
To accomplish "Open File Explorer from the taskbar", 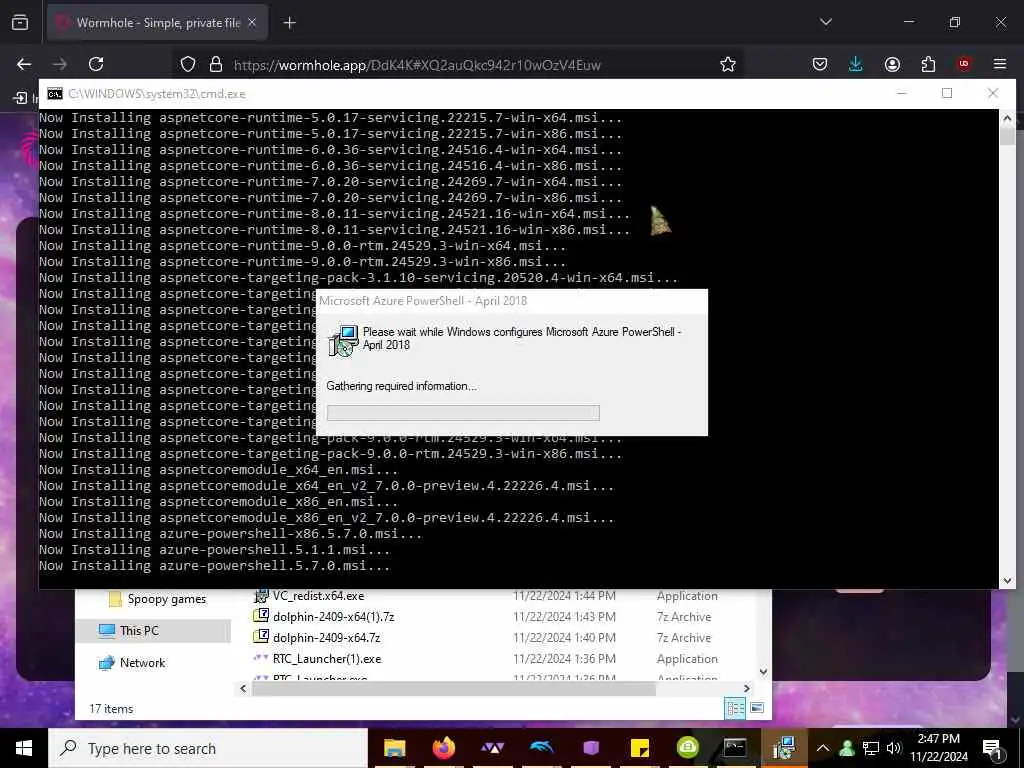I will click(x=394, y=748).
